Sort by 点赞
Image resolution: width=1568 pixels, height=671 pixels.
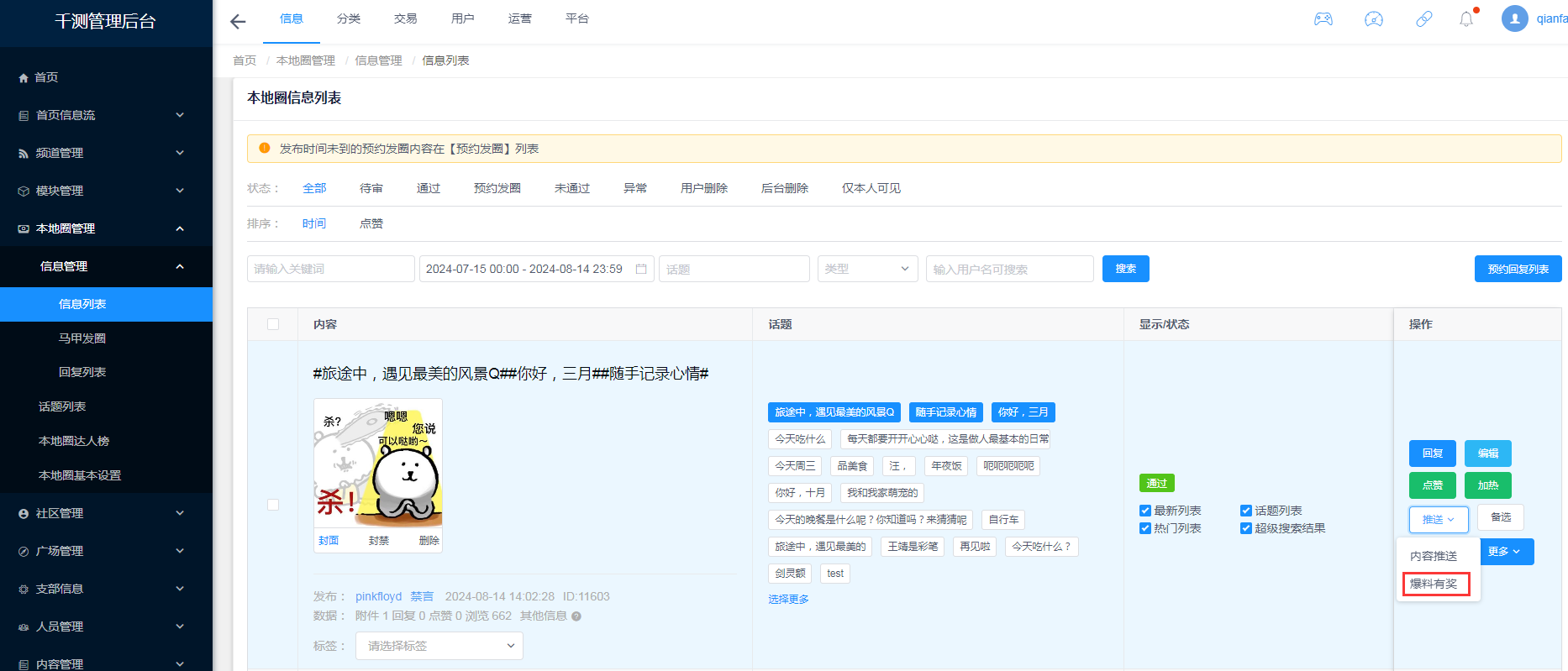click(371, 223)
